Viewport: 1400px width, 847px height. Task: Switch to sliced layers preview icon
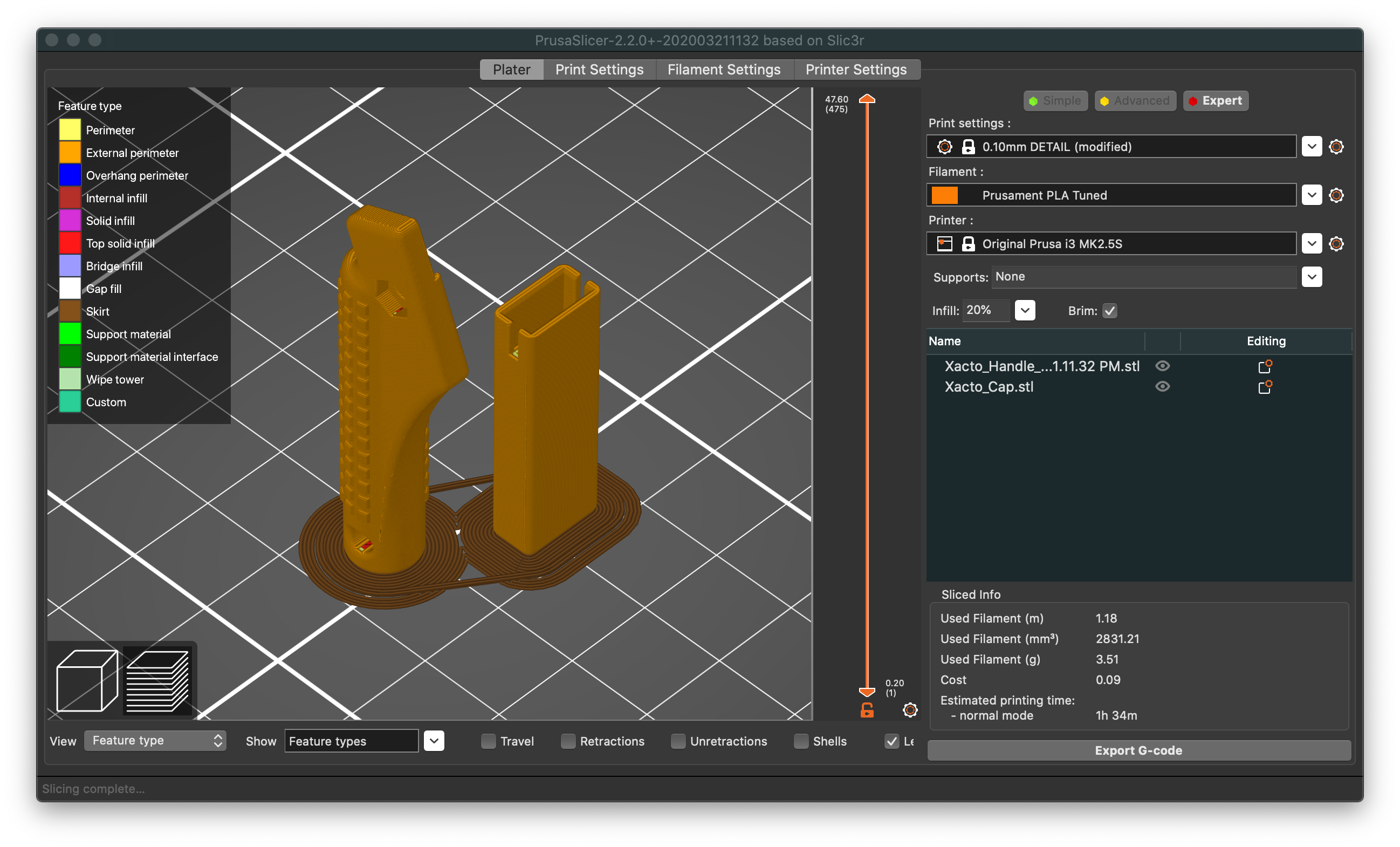coord(157,680)
